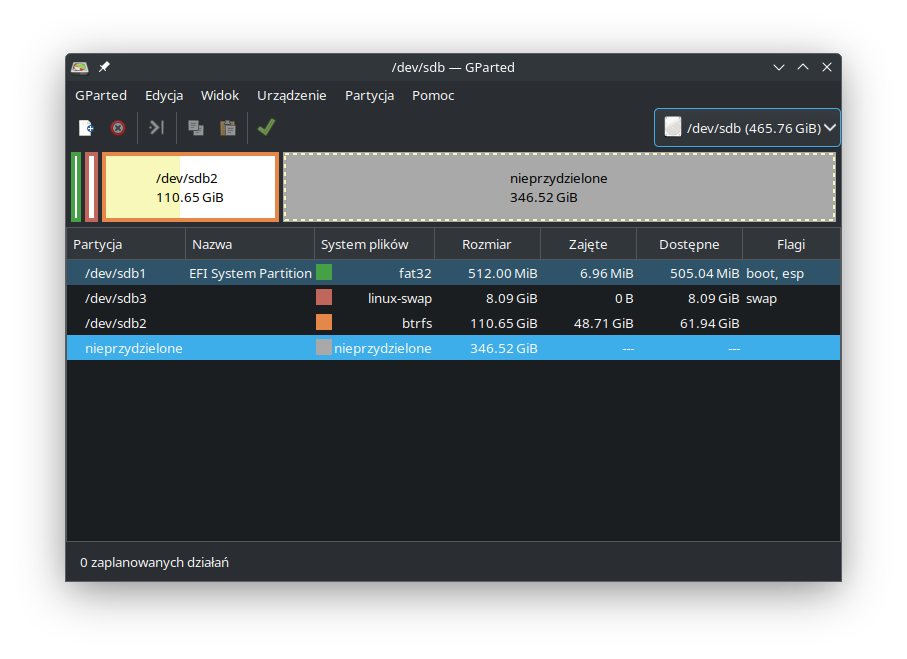907x659 pixels.
Task: Open the Edycja menu
Action: coord(164,95)
